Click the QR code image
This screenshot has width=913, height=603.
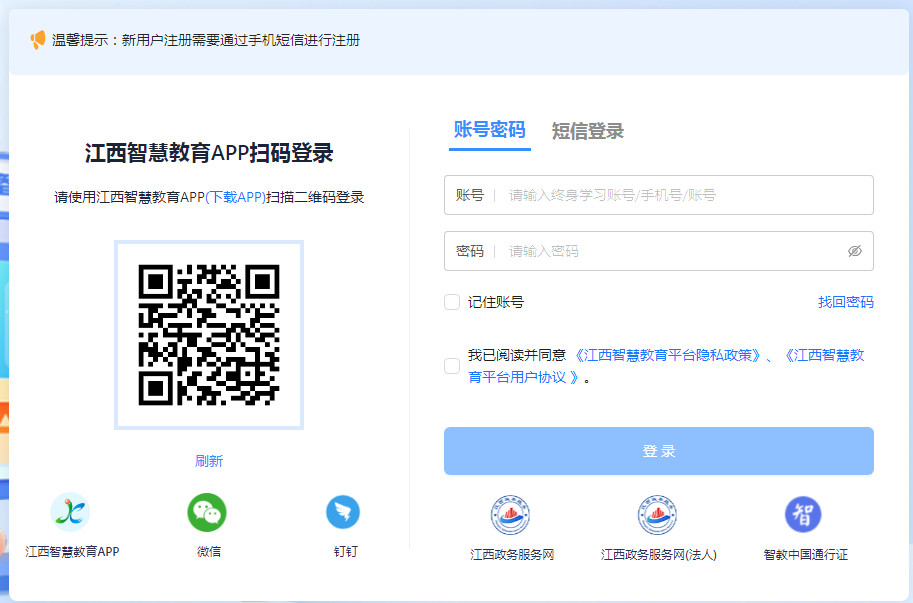pyautogui.click(x=209, y=335)
